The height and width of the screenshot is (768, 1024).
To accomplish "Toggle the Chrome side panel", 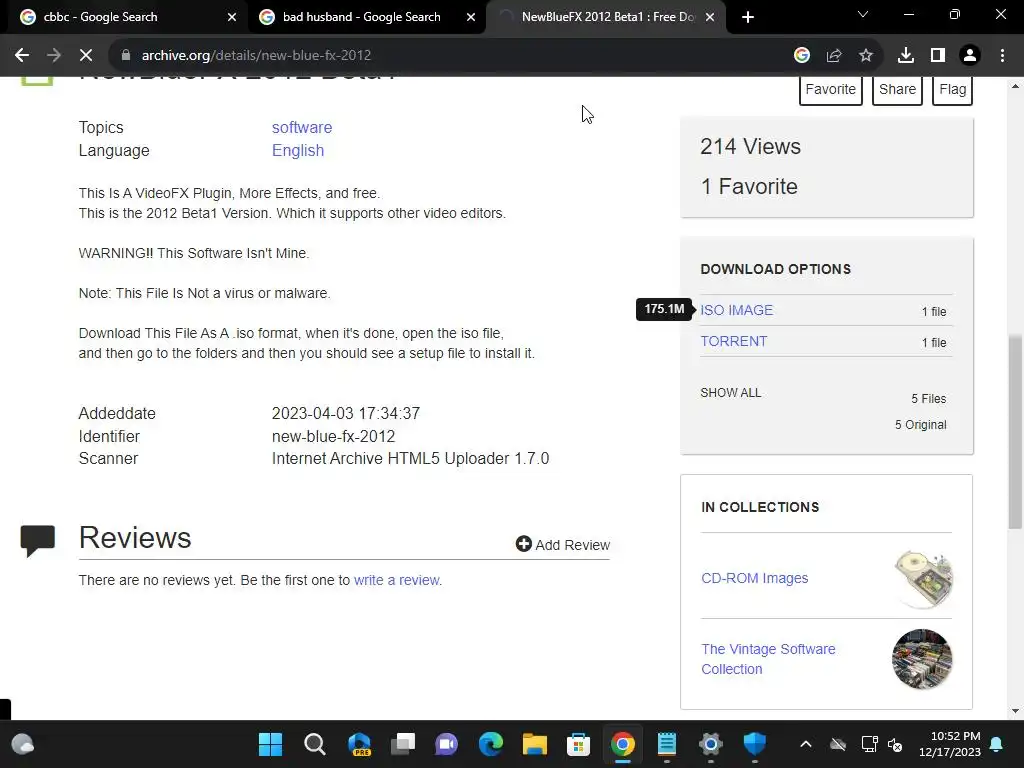I will click(x=938, y=56).
